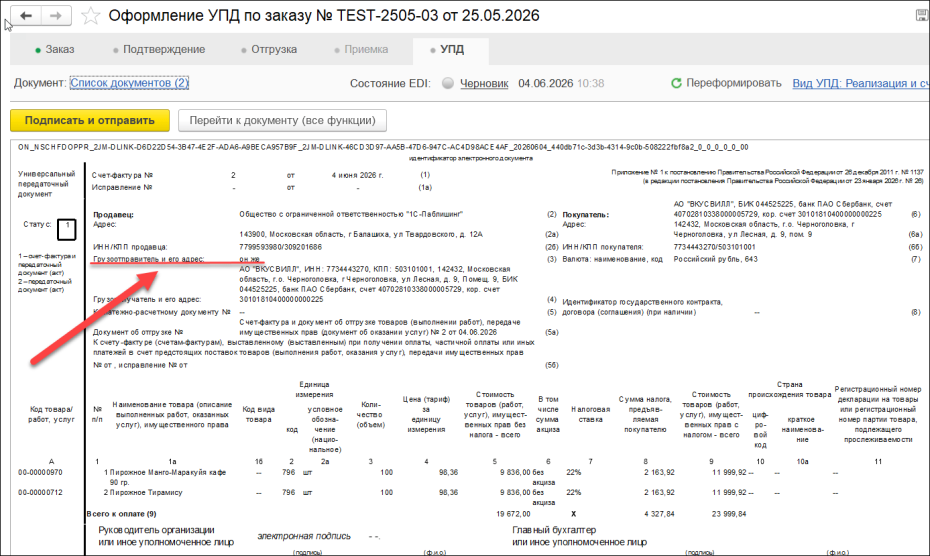Click Переформировать to regenerate the document
Screen dimensions: 930x556
coord(734,83)
